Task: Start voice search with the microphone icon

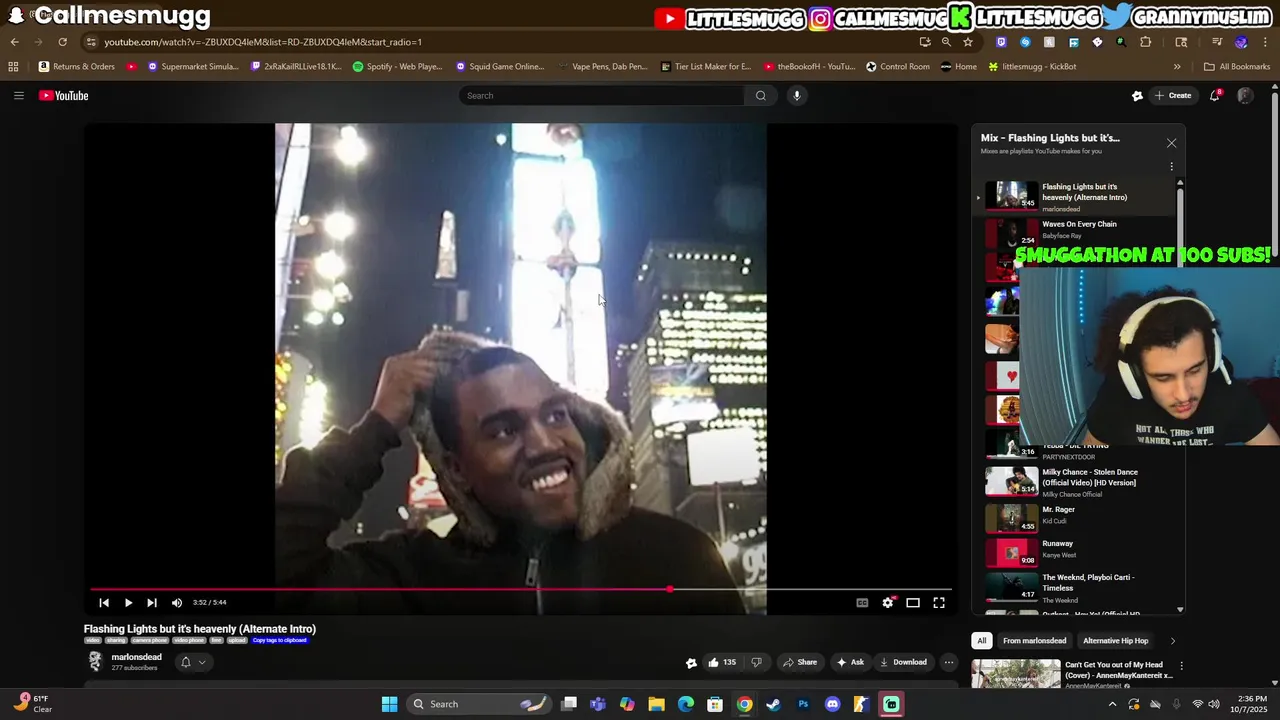Action: (x=797, y=96)
